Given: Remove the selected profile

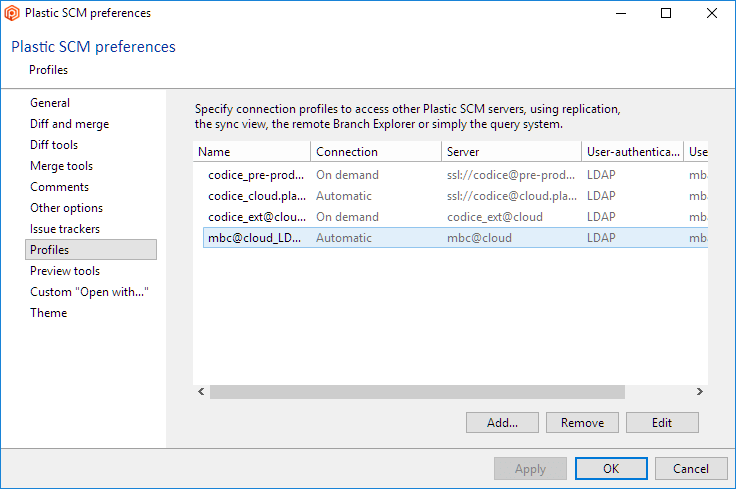Looking at the screenshot, I should (x=582, y=422).
